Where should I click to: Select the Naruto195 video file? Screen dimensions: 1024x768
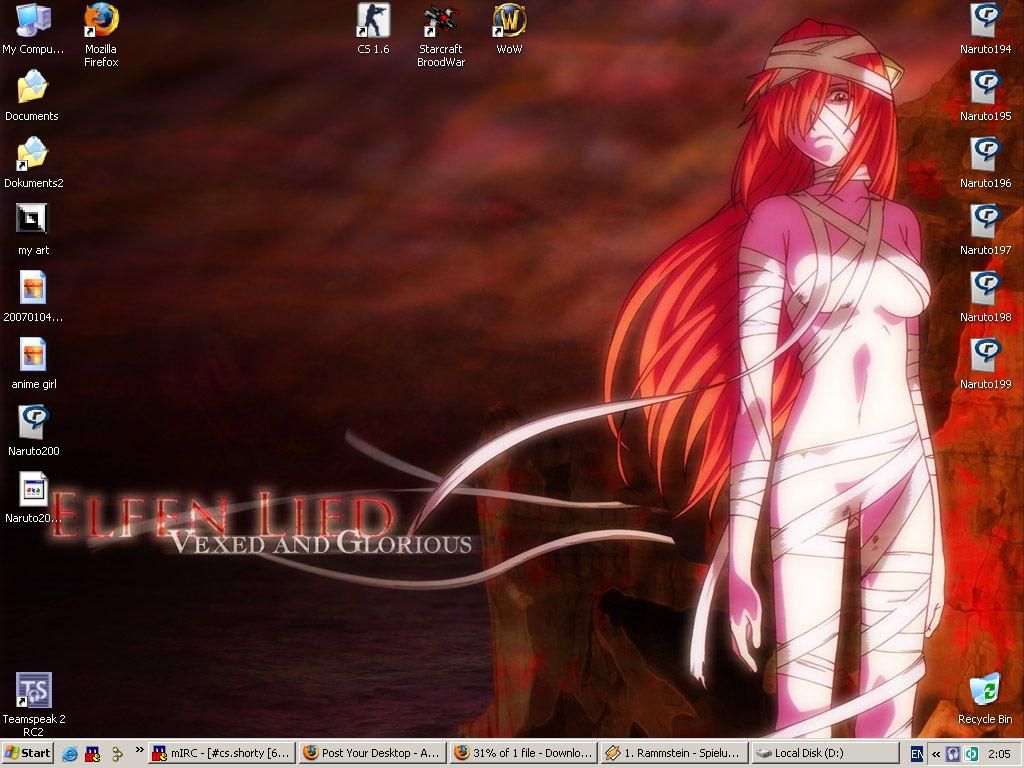pos(985,95)
